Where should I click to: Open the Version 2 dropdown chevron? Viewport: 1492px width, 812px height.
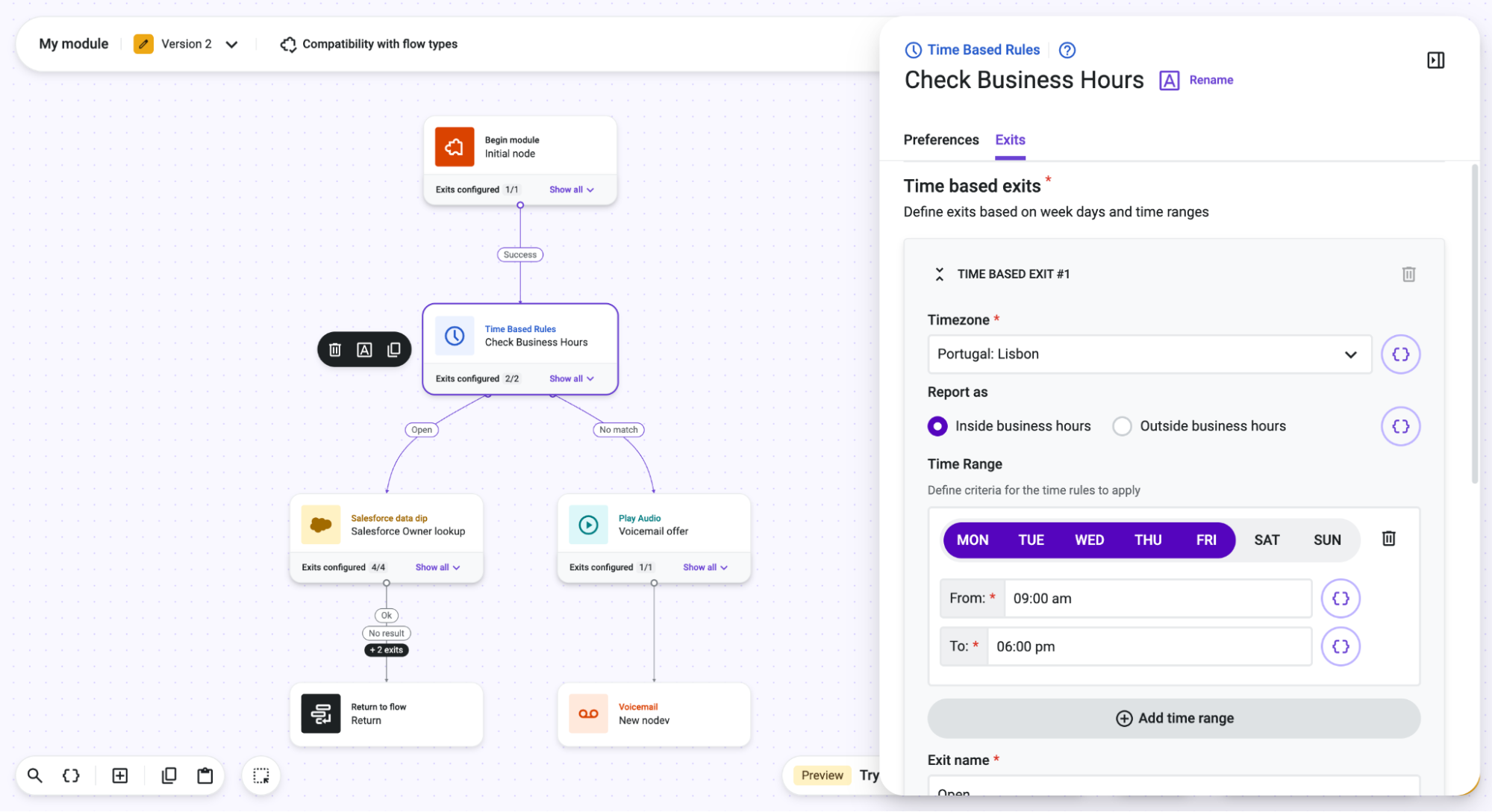pos(231,45)
